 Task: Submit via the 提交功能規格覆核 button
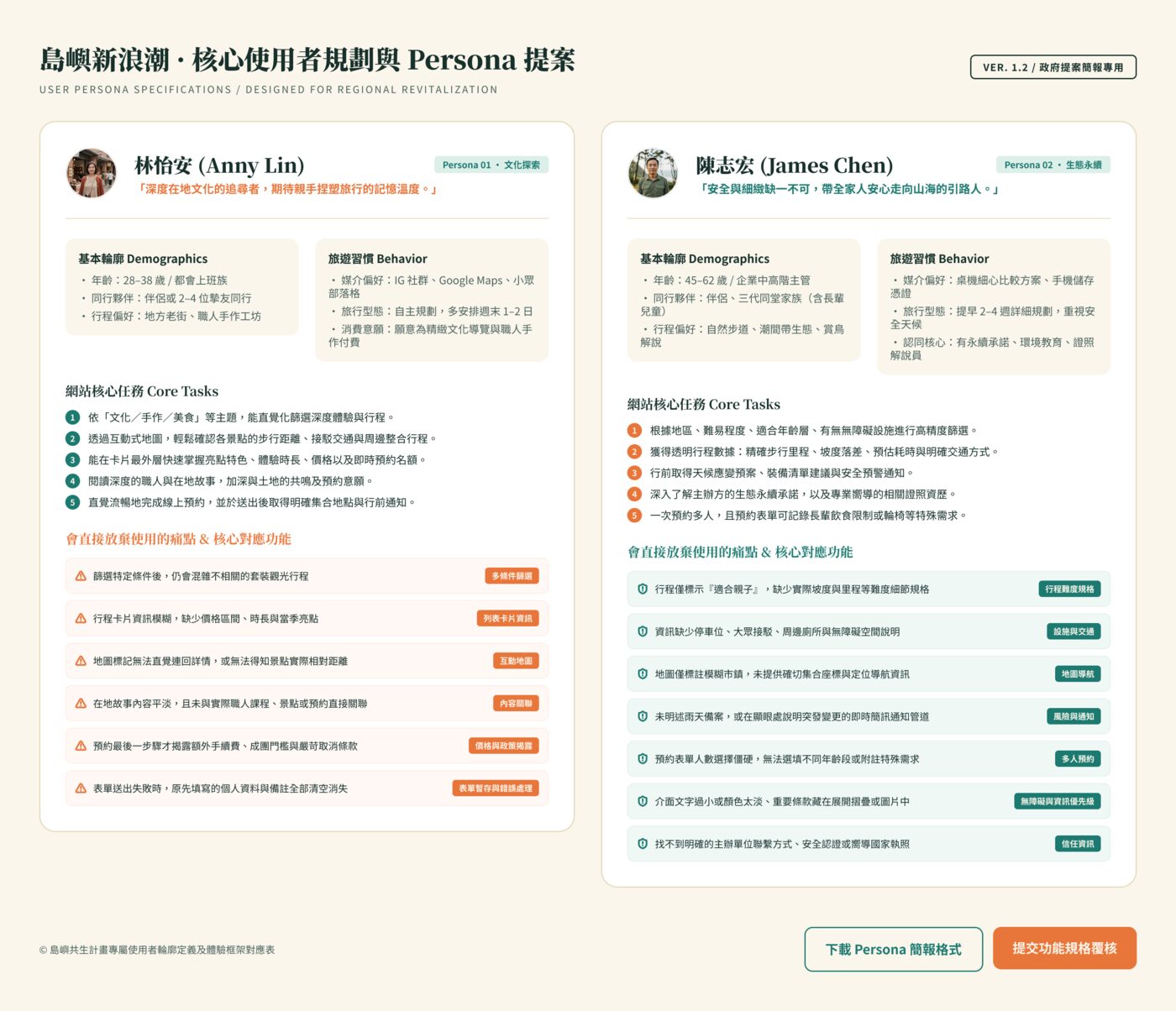[x=1064, y=948]
